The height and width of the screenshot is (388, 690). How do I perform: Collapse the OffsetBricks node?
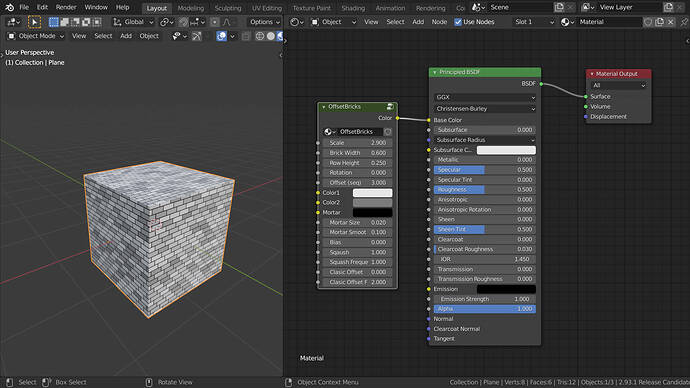tap(323, 107)
